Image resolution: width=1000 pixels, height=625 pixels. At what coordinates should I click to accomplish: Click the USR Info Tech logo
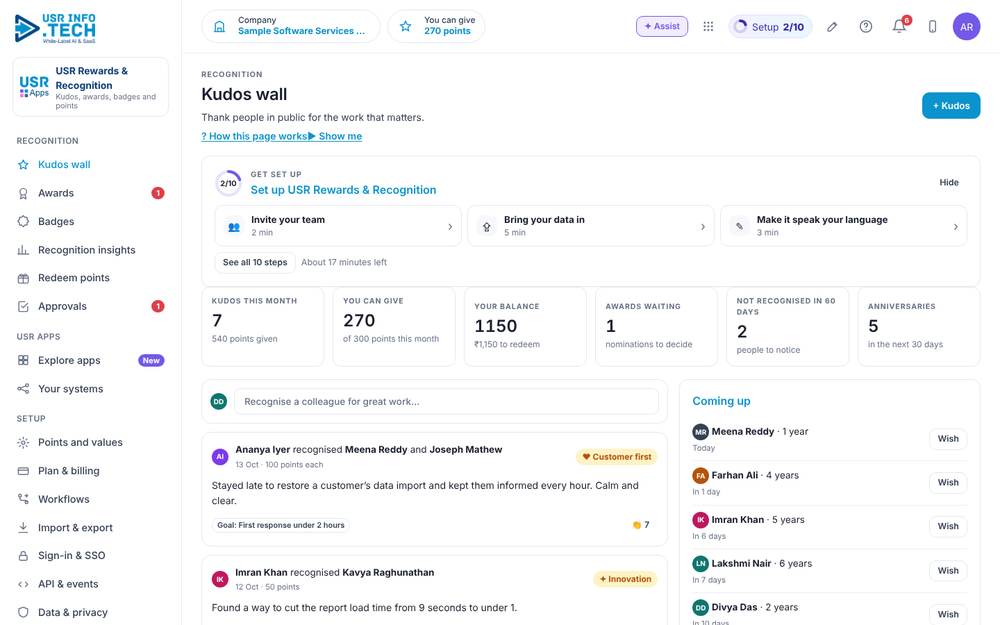[55, 28]
